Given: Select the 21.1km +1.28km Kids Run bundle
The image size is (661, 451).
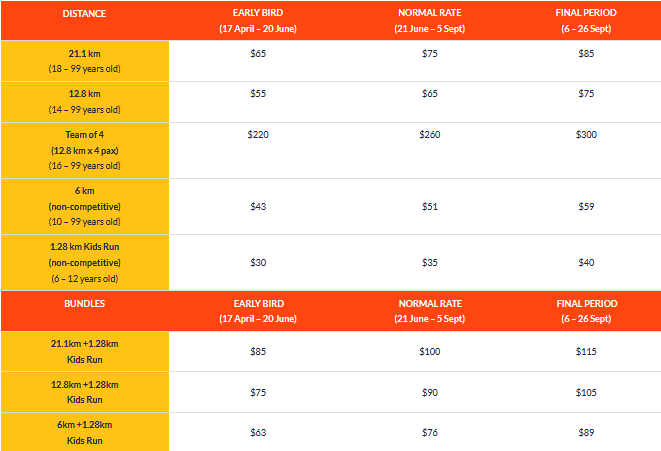Looking at the screenshot, I should coord(85,352).
